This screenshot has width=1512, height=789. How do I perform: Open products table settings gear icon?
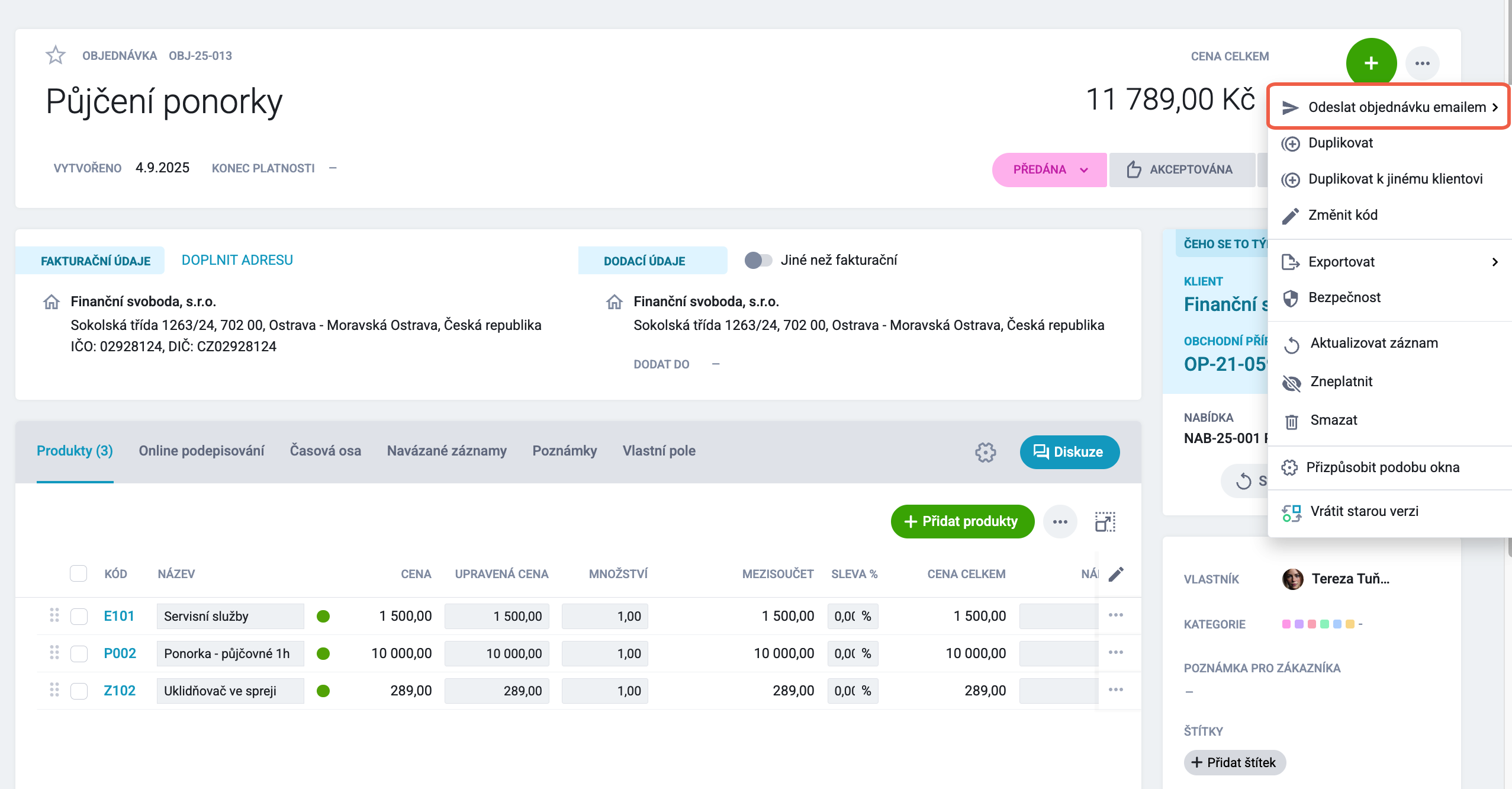point(985,452)
